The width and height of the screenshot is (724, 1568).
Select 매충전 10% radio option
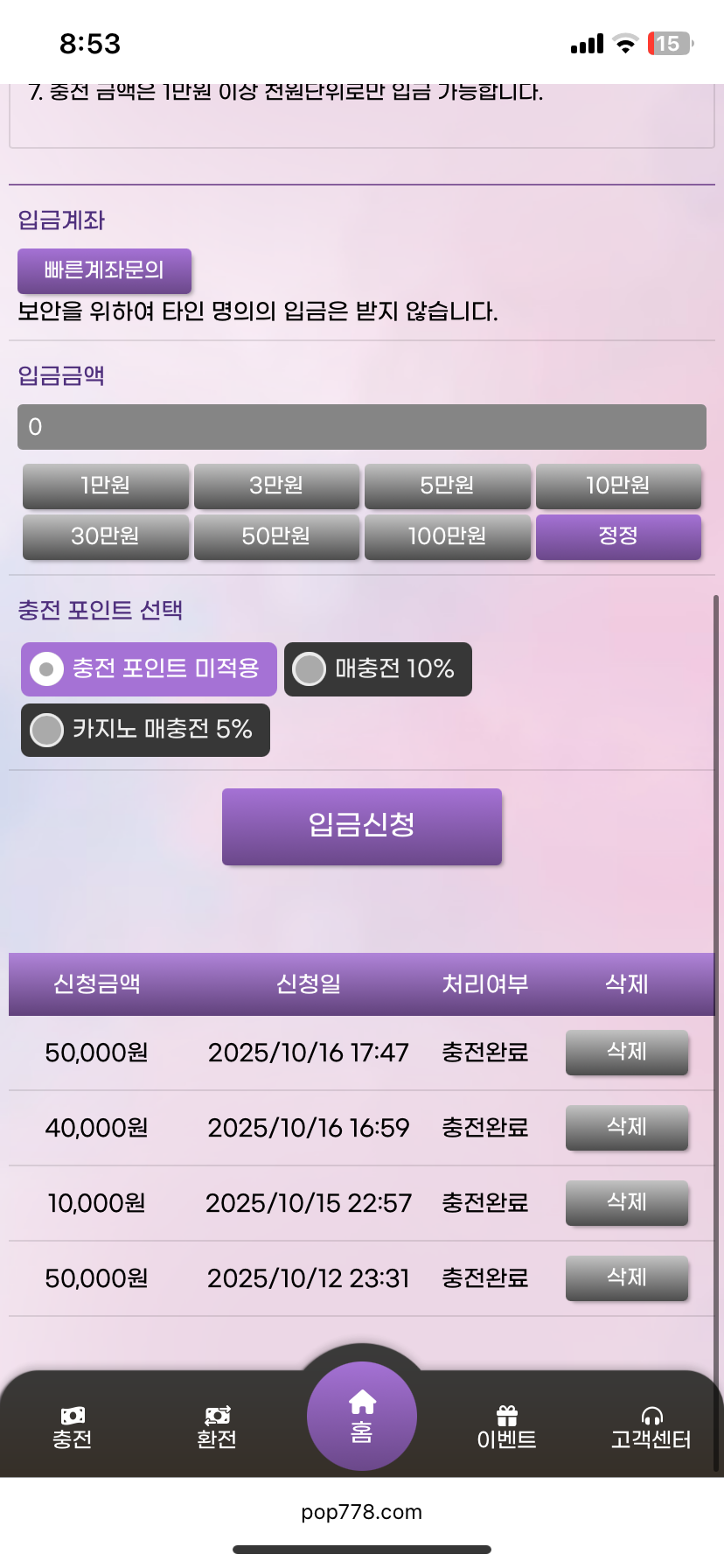(x=309, y=669)
